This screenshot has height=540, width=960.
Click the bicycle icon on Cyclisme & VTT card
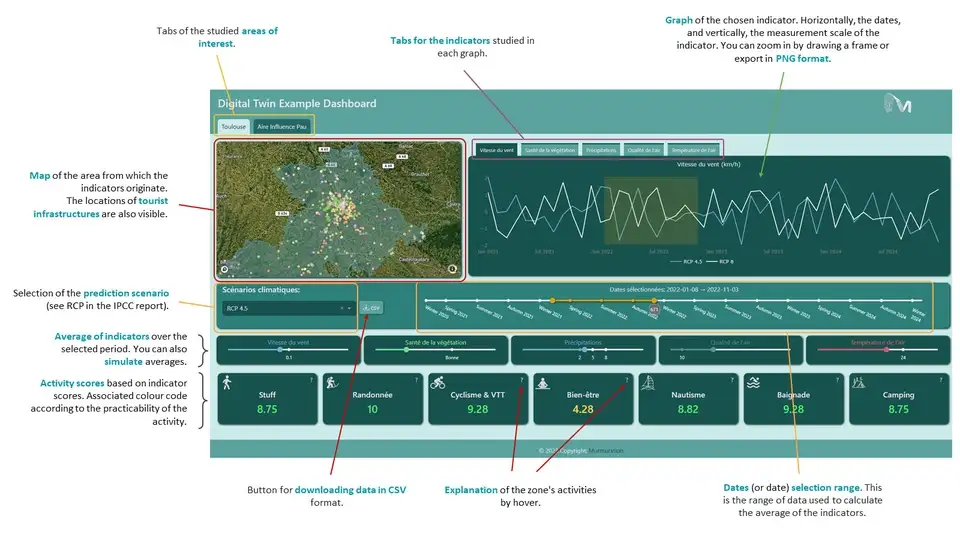click(438, 382)
